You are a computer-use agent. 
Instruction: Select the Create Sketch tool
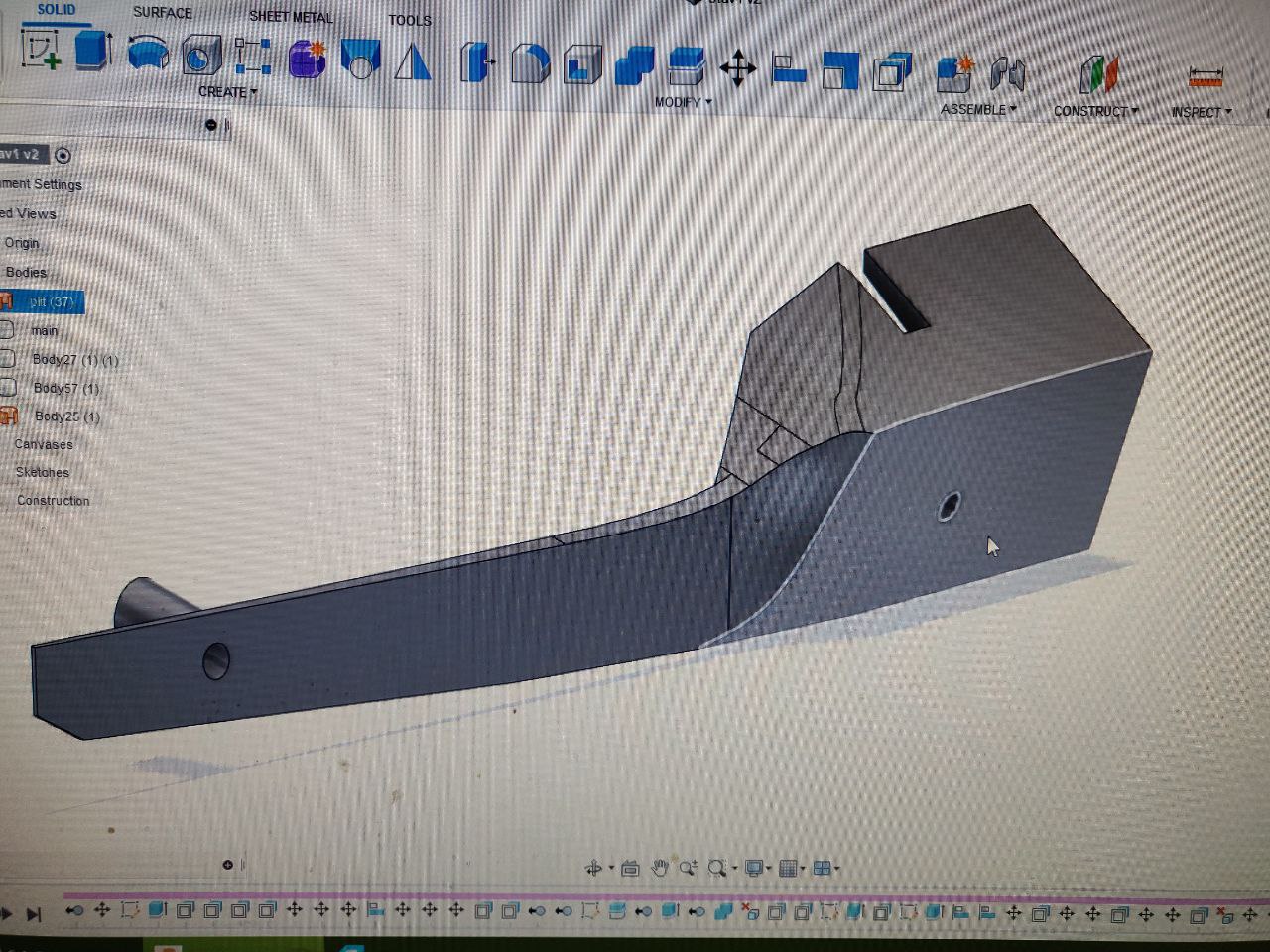[x=41, y=50]
